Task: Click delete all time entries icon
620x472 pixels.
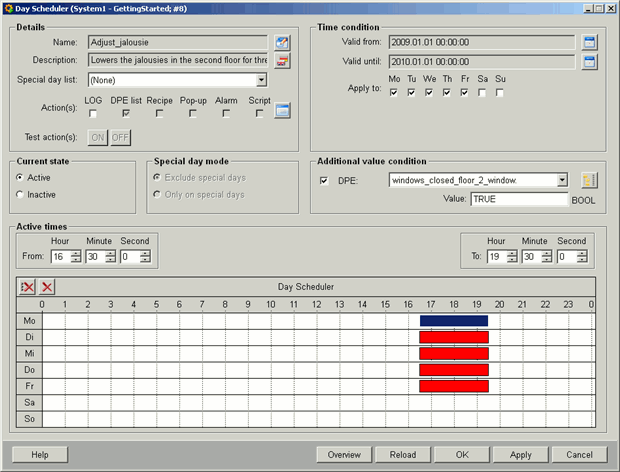Action: pyautogui.click(x=28, y=287)
